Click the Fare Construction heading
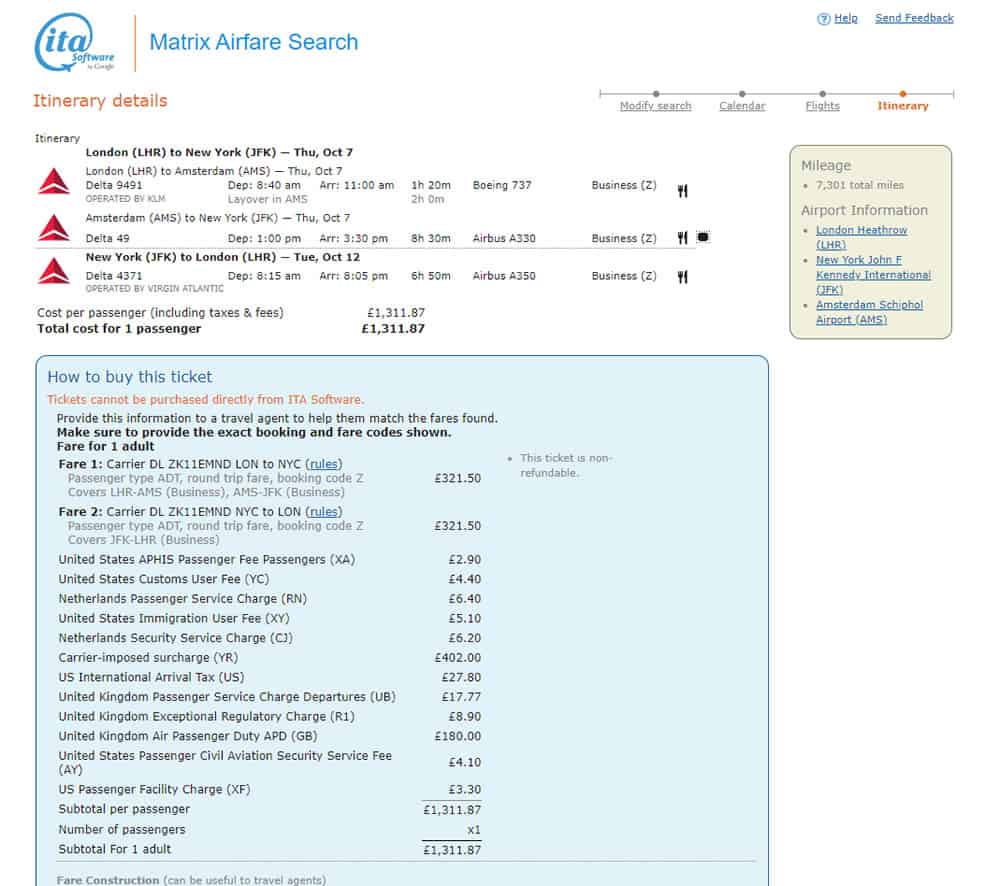 (x=108, y=880)
